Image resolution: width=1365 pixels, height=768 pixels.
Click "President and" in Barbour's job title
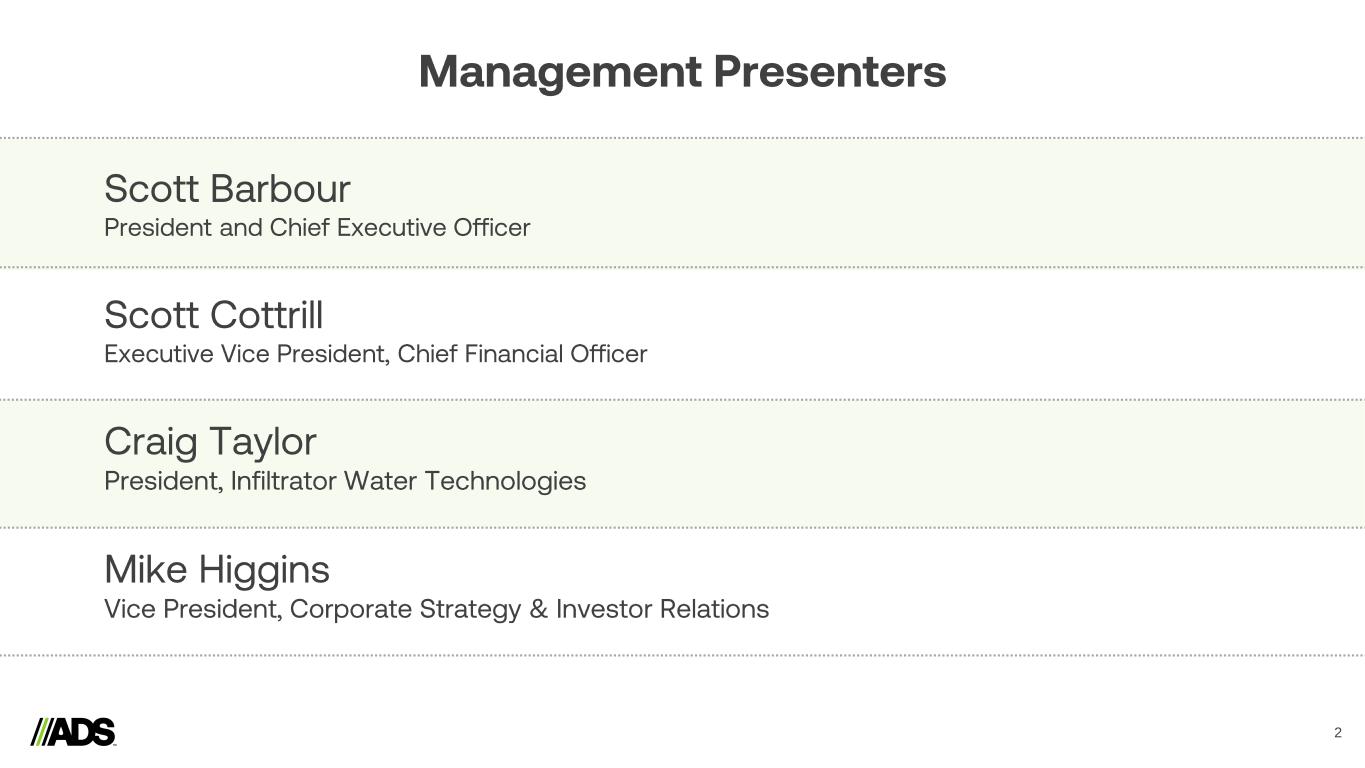183,228
